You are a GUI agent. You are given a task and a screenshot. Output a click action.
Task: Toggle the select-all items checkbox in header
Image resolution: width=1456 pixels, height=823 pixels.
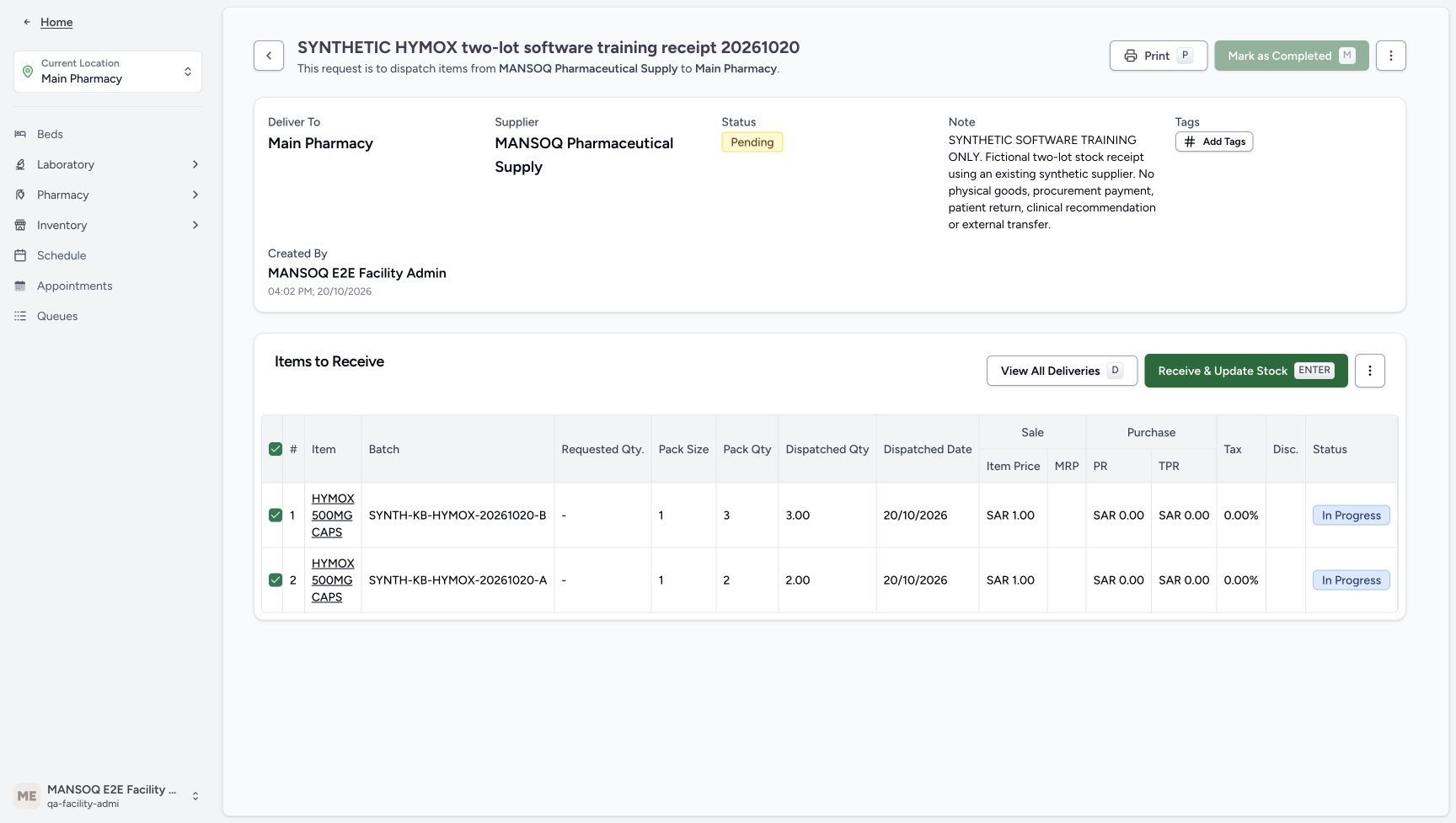click(276, 449)
